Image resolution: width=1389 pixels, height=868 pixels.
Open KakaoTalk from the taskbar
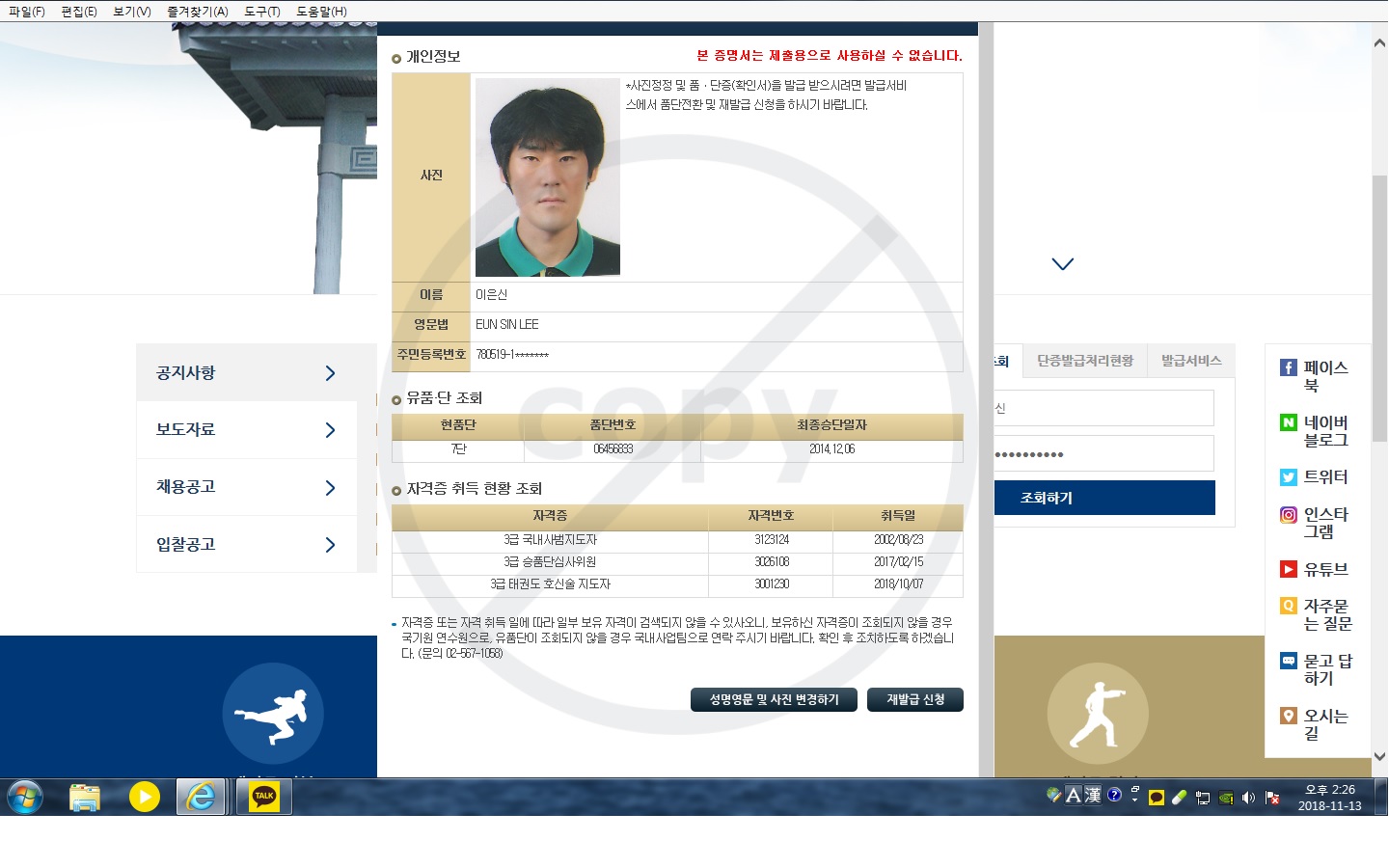[x=264, y=797]
